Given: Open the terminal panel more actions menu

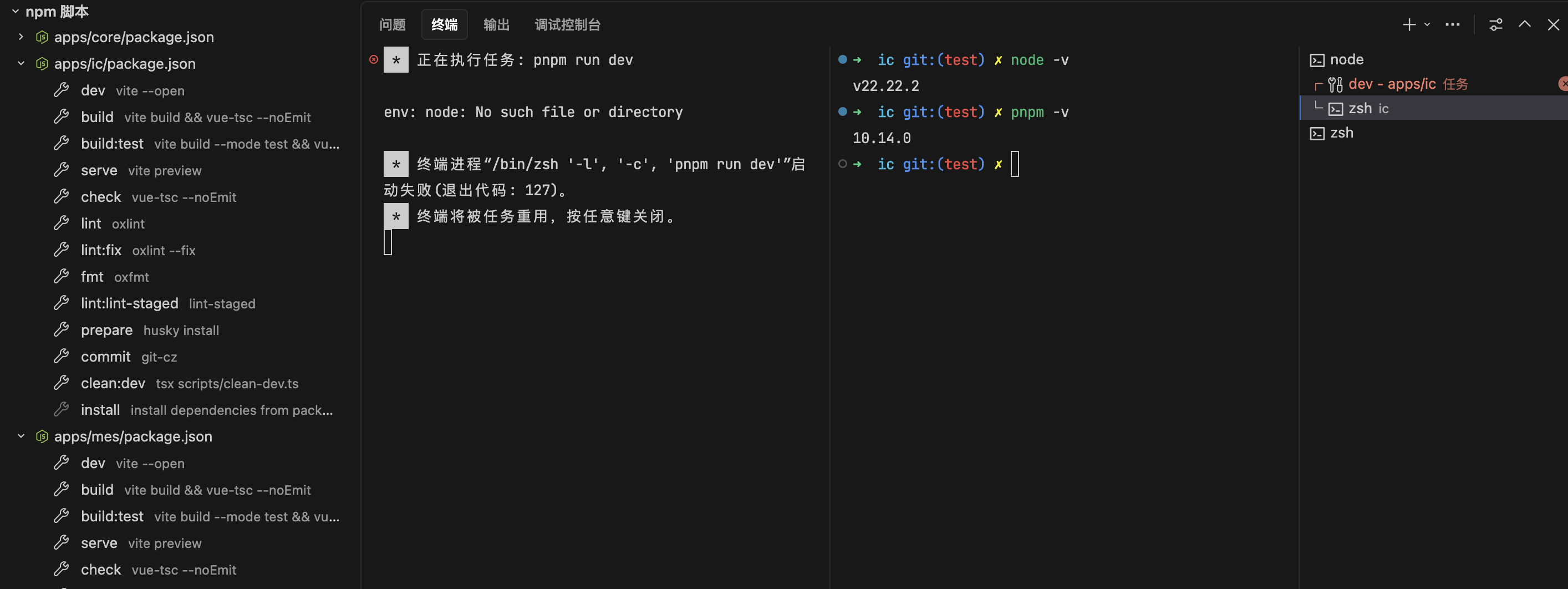Looking at the screenshot, I should coord(1452,24).
